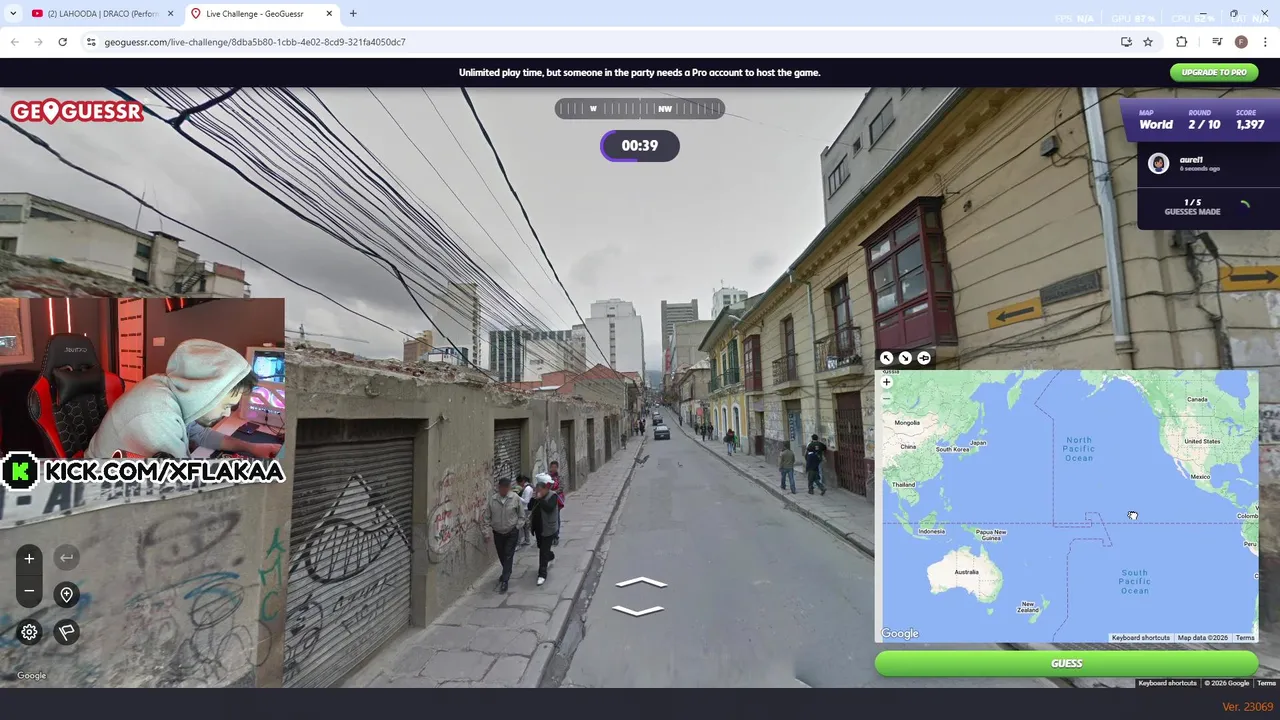Install app icon in address bar
The image size is (1280, 720).
coord(1126,42)
